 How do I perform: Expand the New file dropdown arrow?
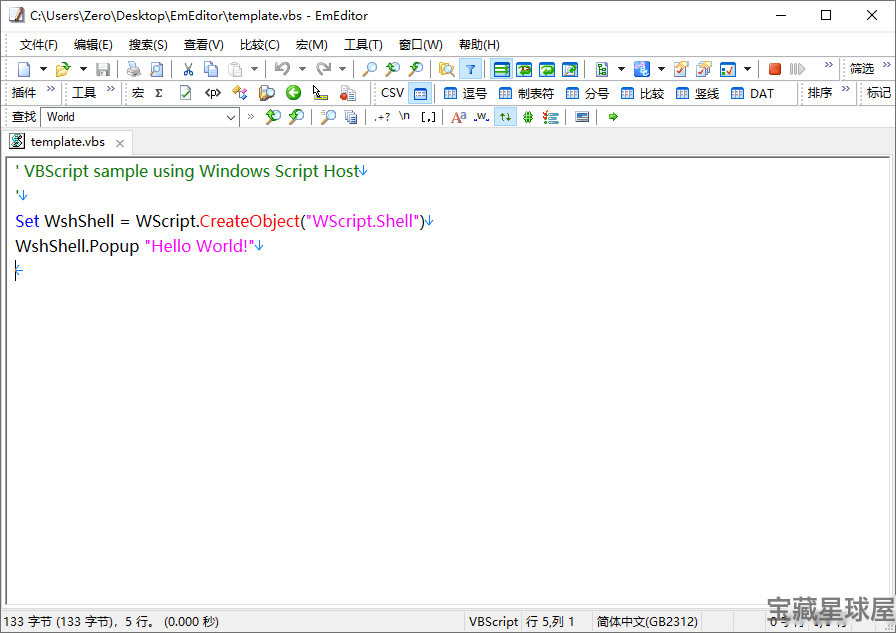[x=43, y=69]
